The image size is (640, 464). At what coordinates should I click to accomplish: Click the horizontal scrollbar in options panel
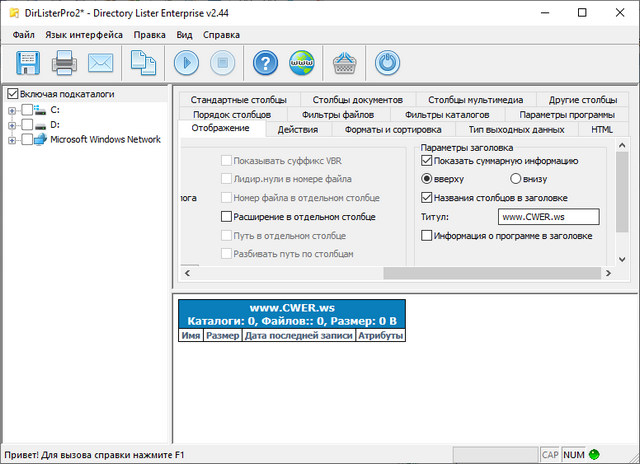coord(400,274)
